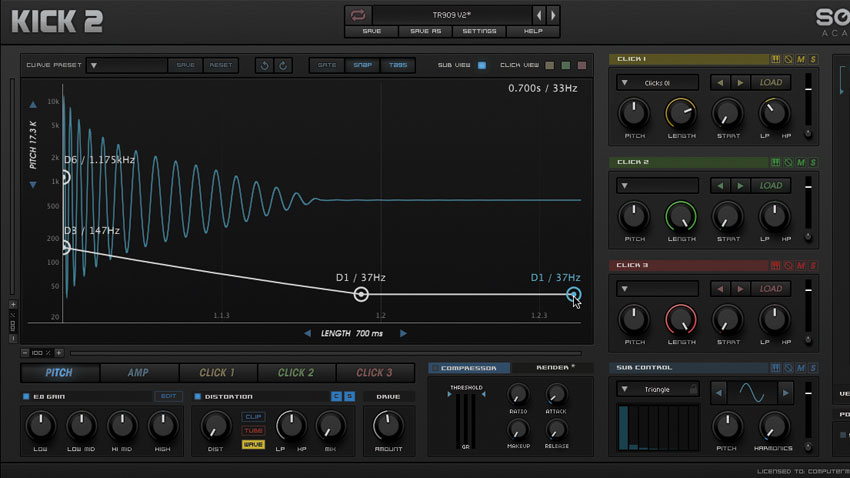Open the Curve Preset dropdown
Viewport: 850px width, 478px height.
(127, 66)
